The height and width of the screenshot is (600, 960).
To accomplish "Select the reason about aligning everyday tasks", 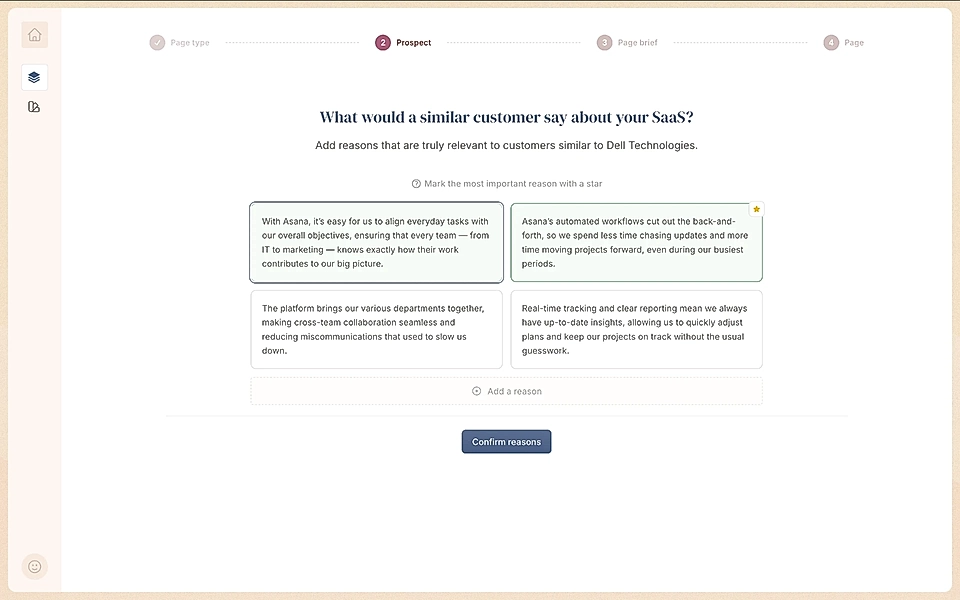I will 376,242.
